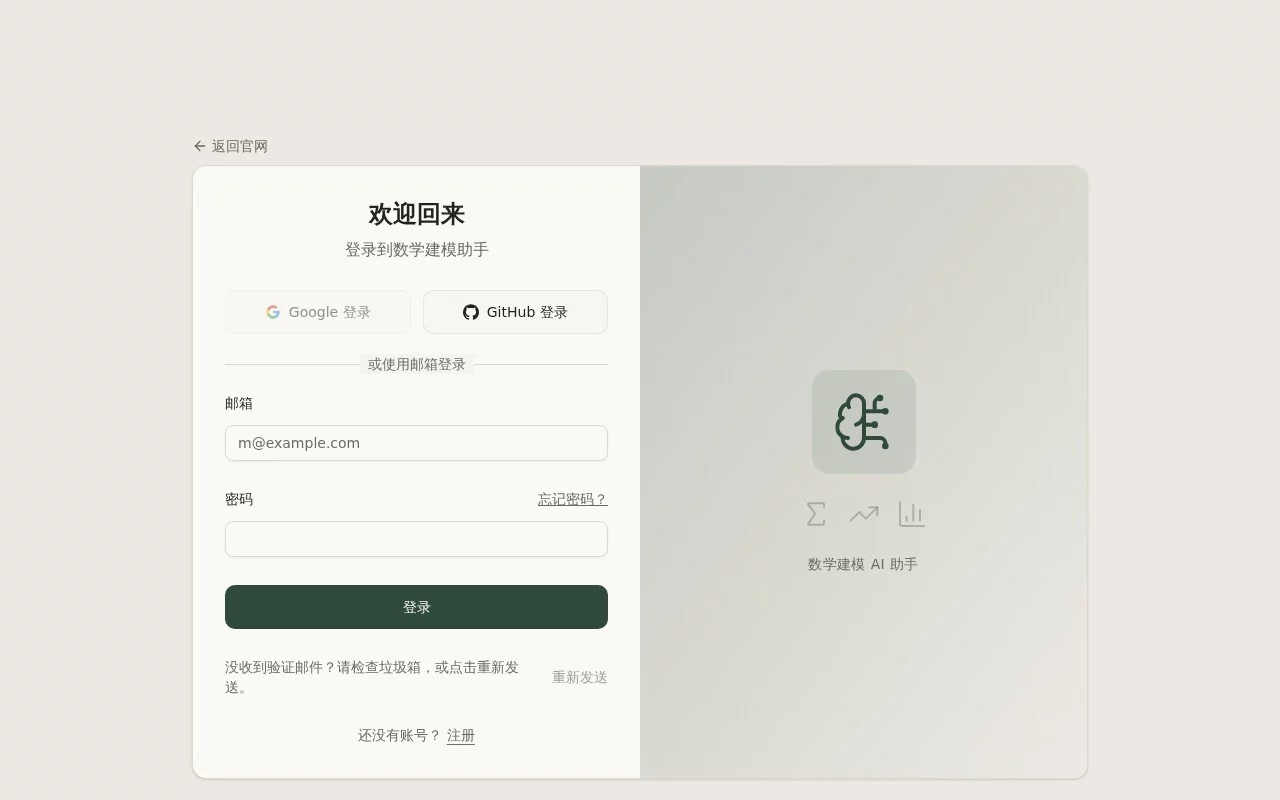Click the brain circuit logo tile
The image size is (1280, 800).
coord(864,422)
